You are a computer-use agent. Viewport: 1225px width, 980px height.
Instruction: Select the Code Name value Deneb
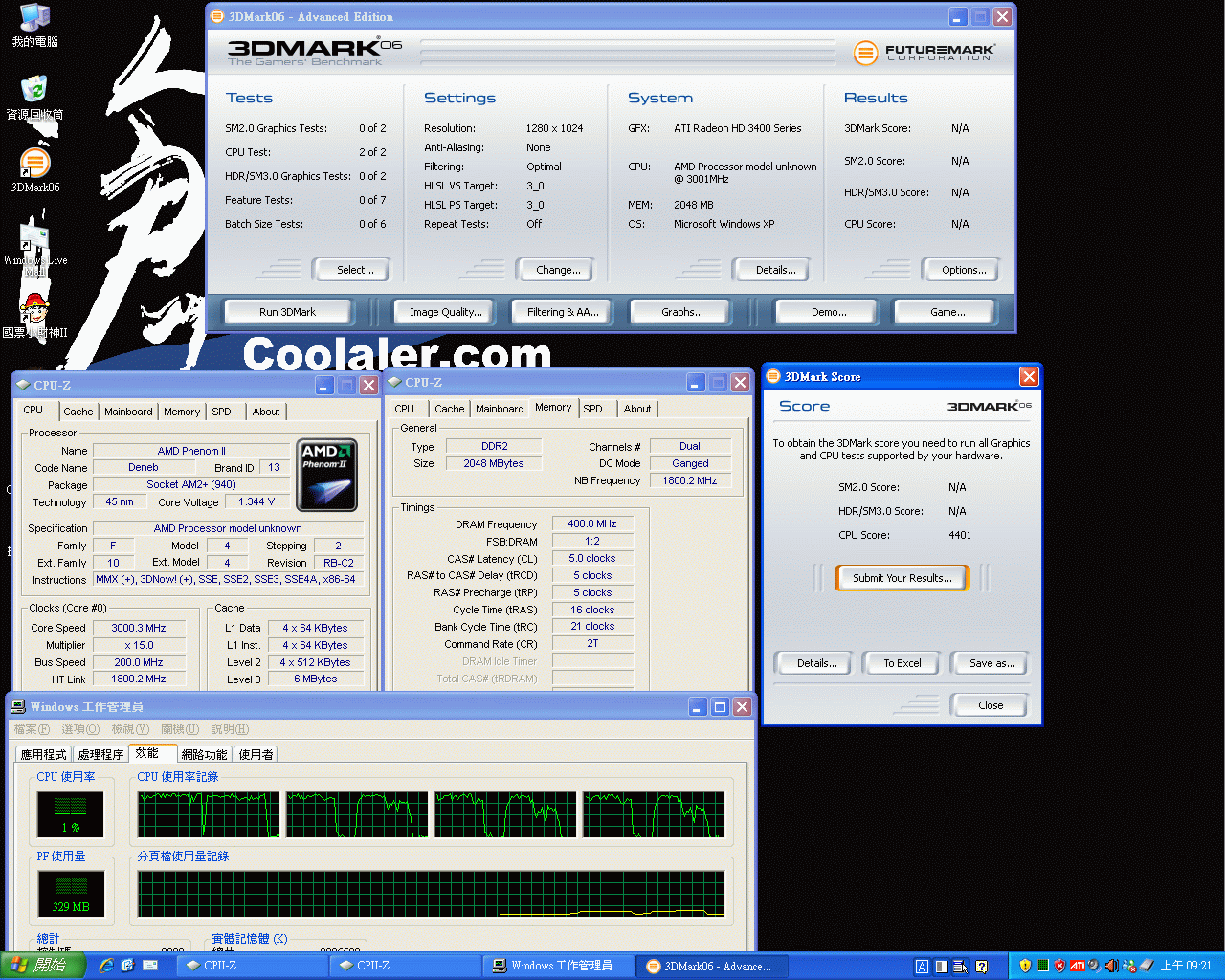point(144,467)
